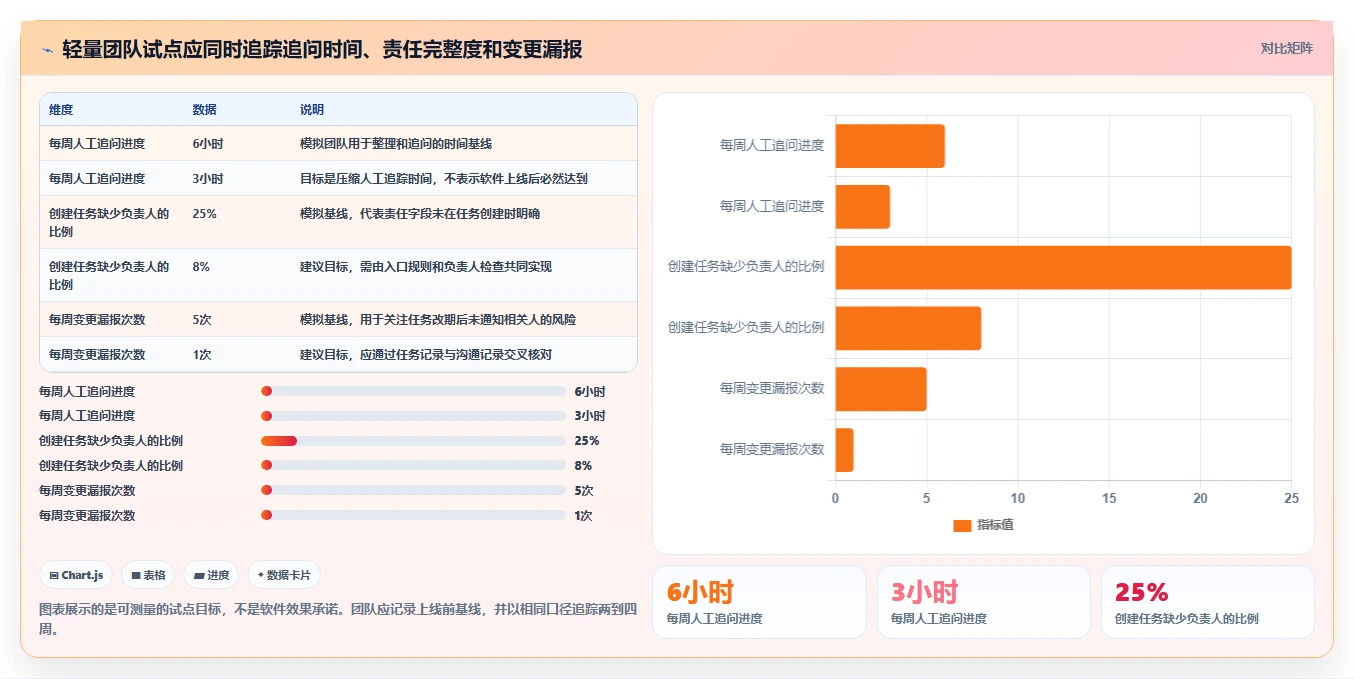This screenshot has height=679, width=1354.
Task: Select the 进度 chip
Action: click(211, 575)
